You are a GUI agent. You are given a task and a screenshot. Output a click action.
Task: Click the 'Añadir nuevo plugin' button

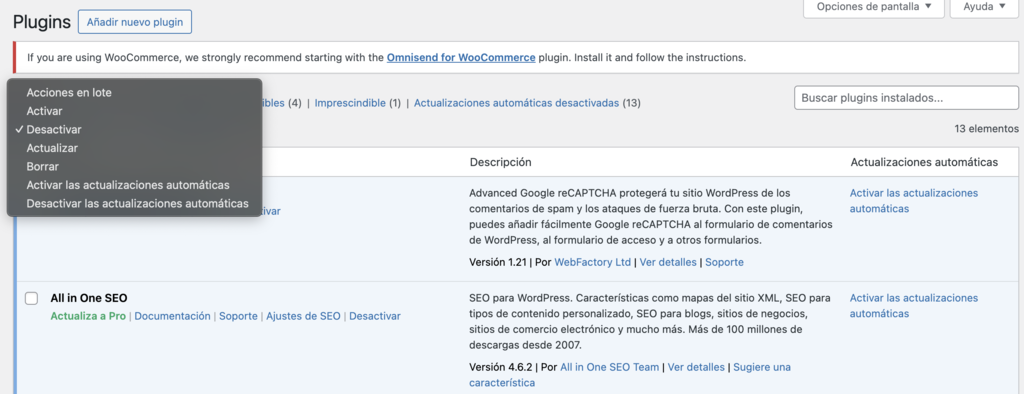point(135,22)
